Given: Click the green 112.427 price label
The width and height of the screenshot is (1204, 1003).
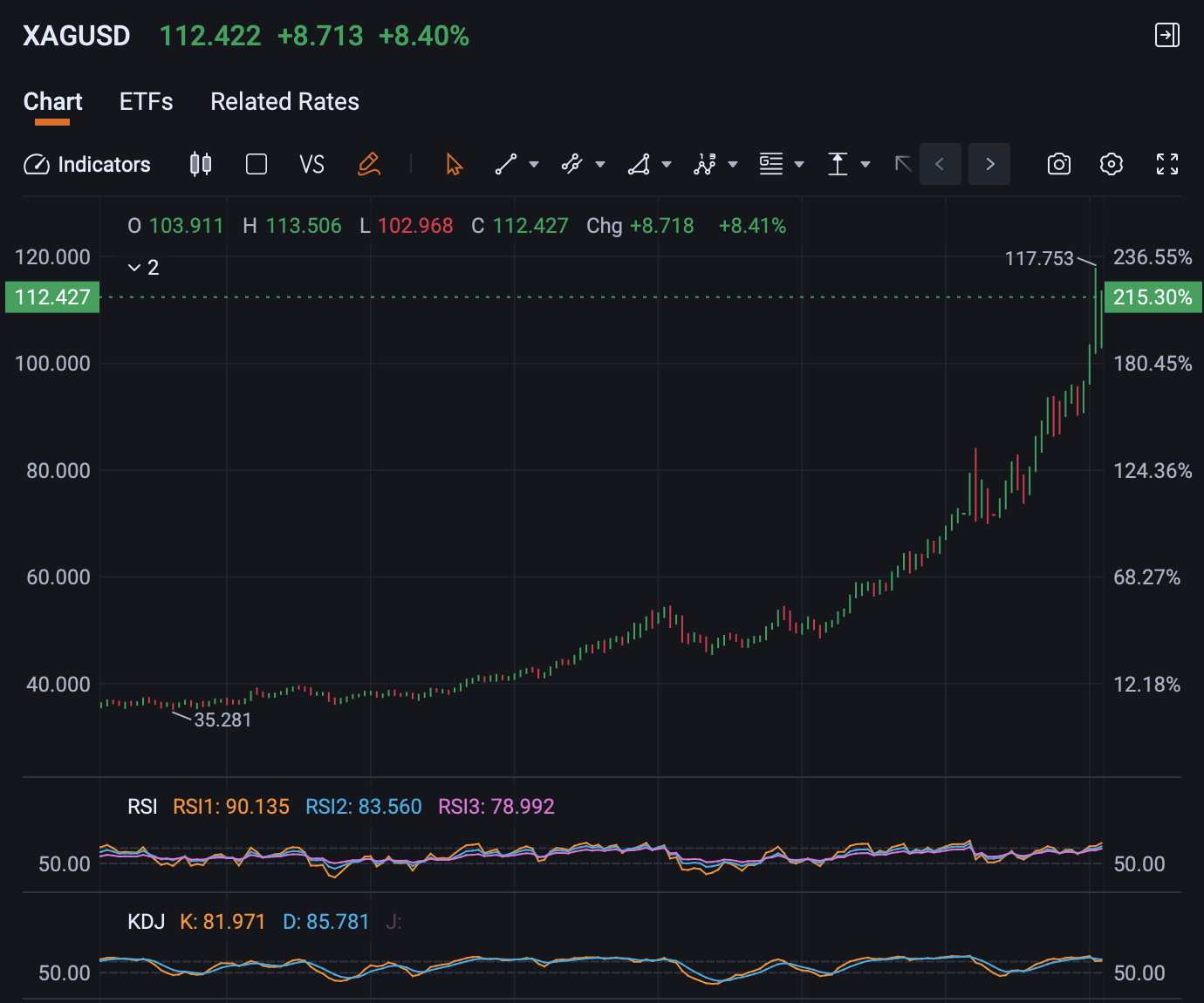Looking at the screenshot, I should 51,297.
